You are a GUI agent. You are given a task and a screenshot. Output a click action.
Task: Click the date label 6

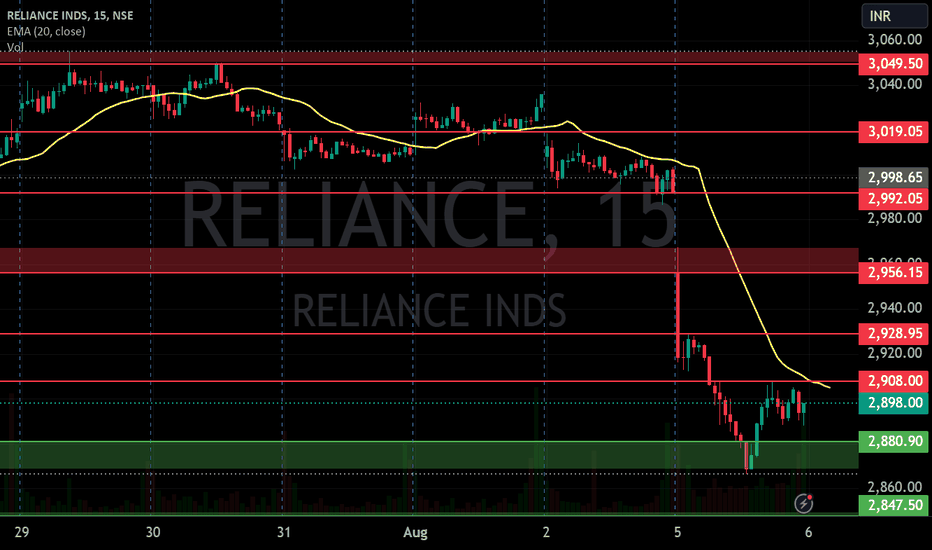tap(808, 532)
